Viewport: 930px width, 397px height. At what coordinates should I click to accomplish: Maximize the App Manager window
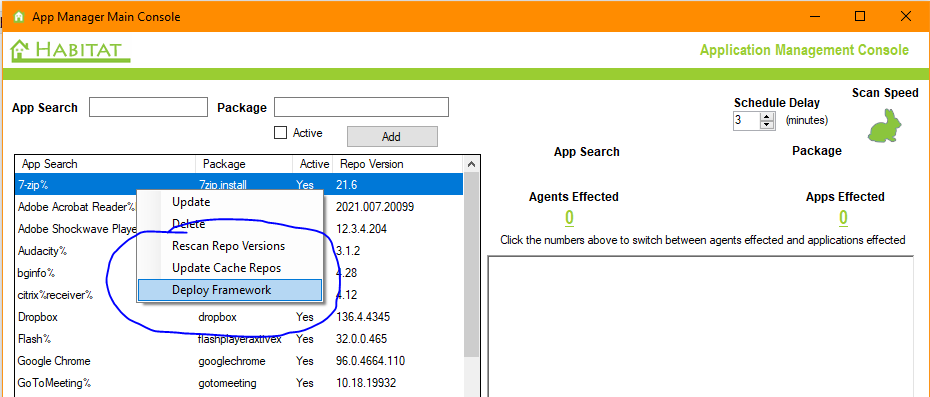(x=859, y=17)
